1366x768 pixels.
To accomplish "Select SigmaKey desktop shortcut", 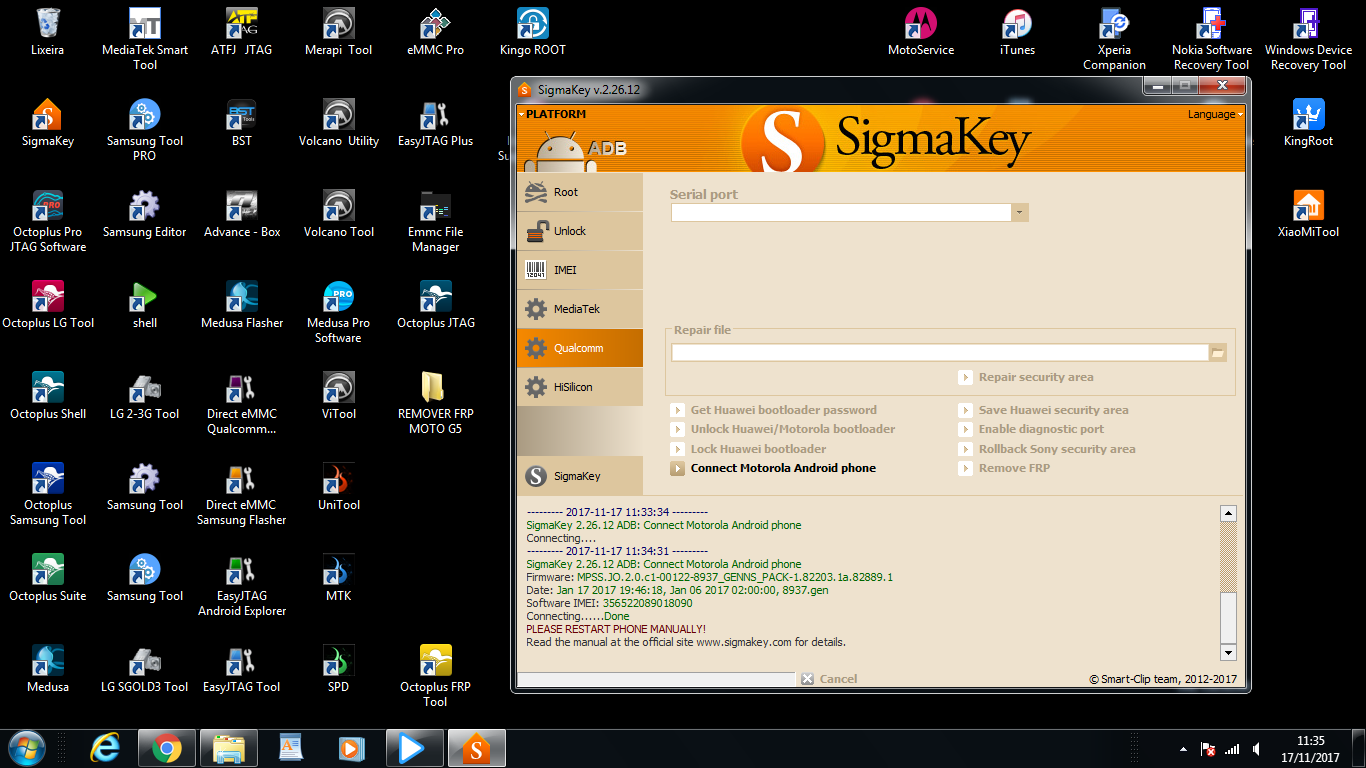I will coord(47,123).
